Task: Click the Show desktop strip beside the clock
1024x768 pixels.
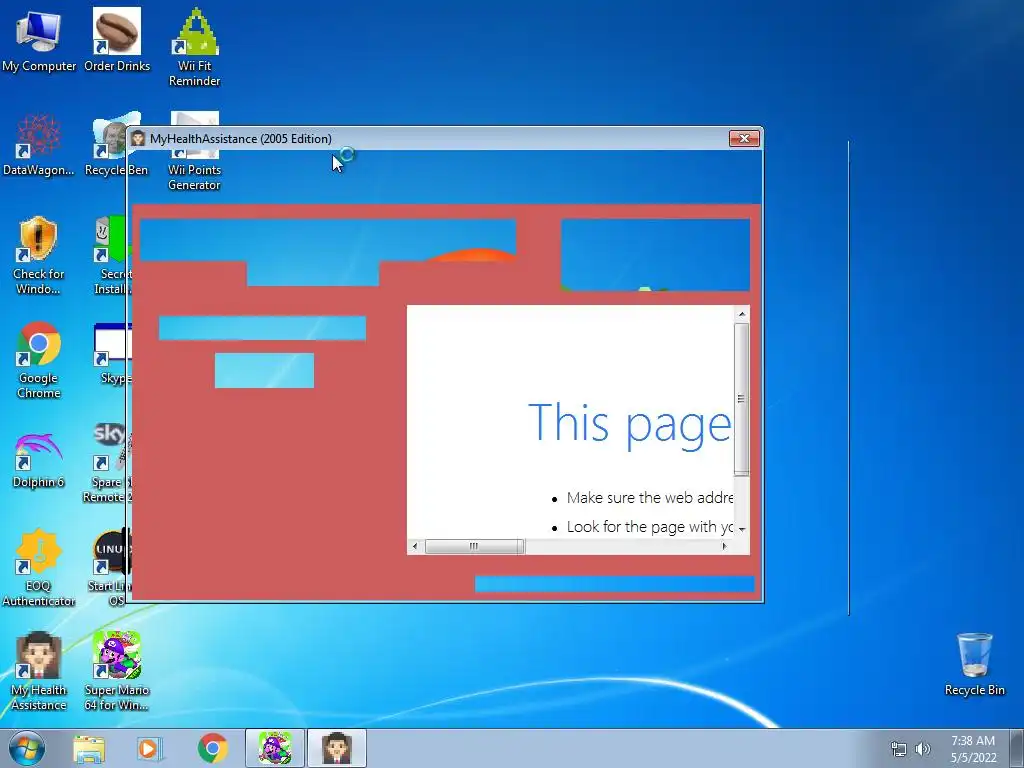Action: tap(1016, 748)
